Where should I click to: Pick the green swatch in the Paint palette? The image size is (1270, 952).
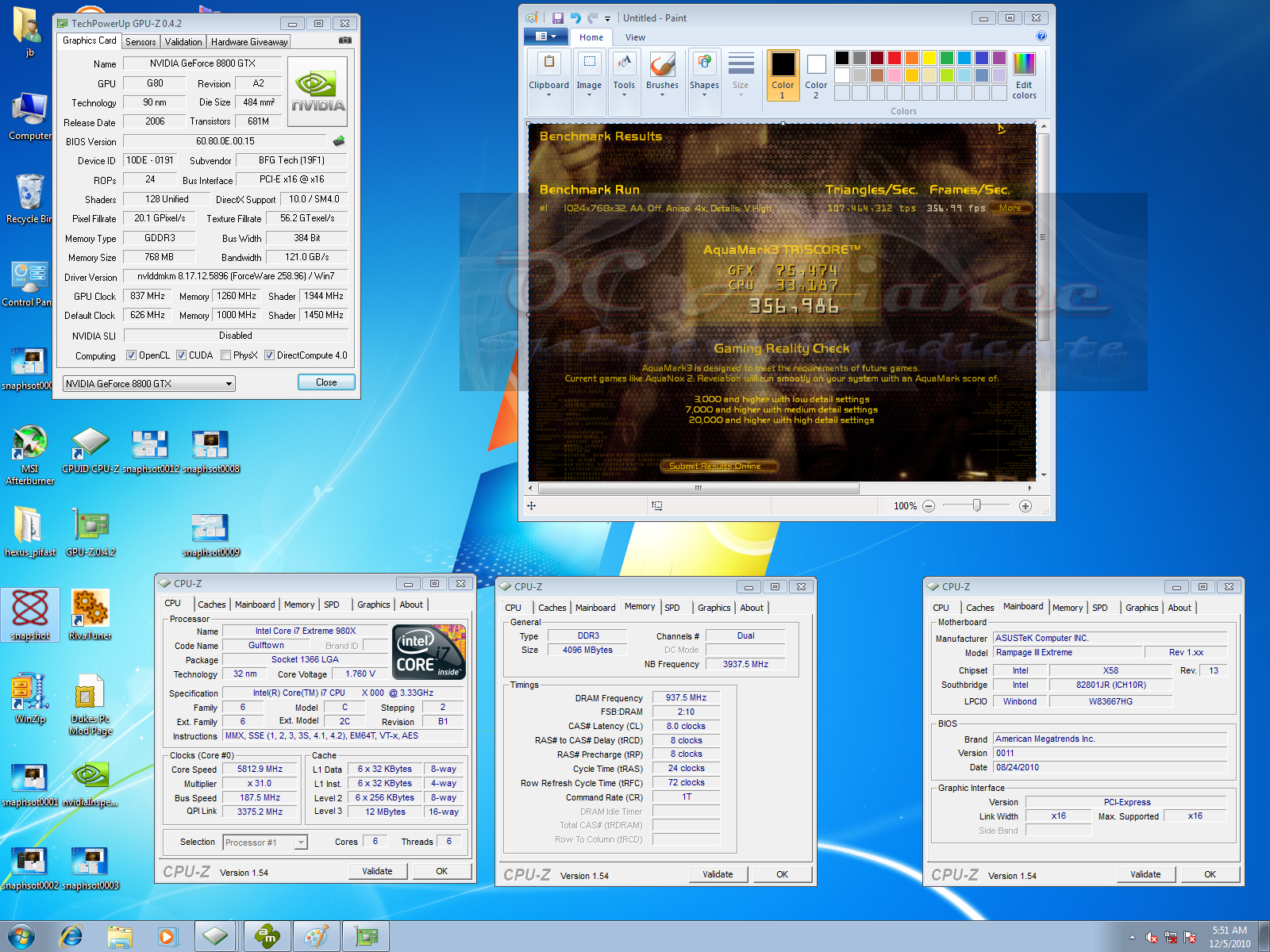947,58
